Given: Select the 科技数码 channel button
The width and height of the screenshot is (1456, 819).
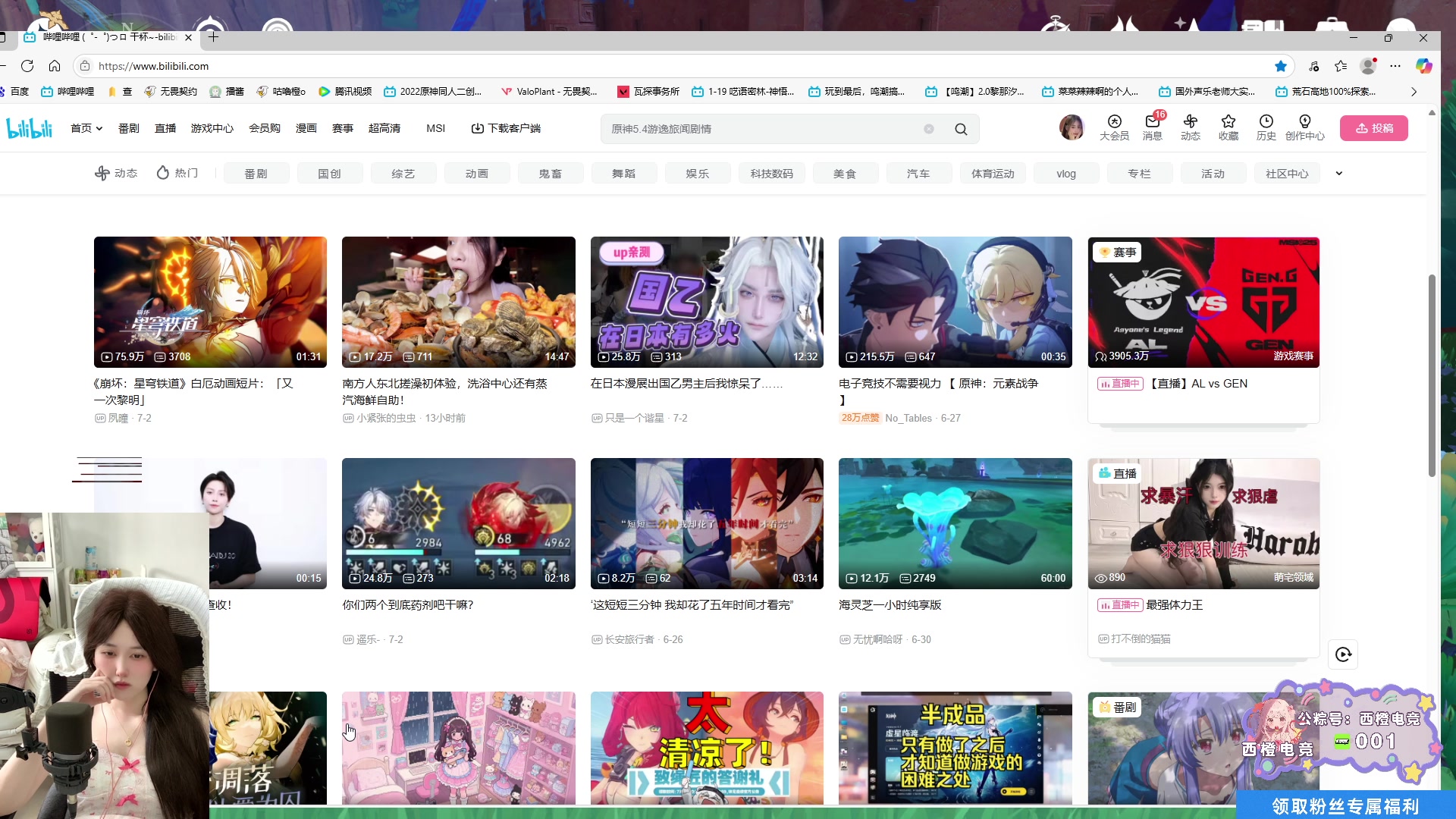Looking at the screenshot, I should (x=771, y=174).
